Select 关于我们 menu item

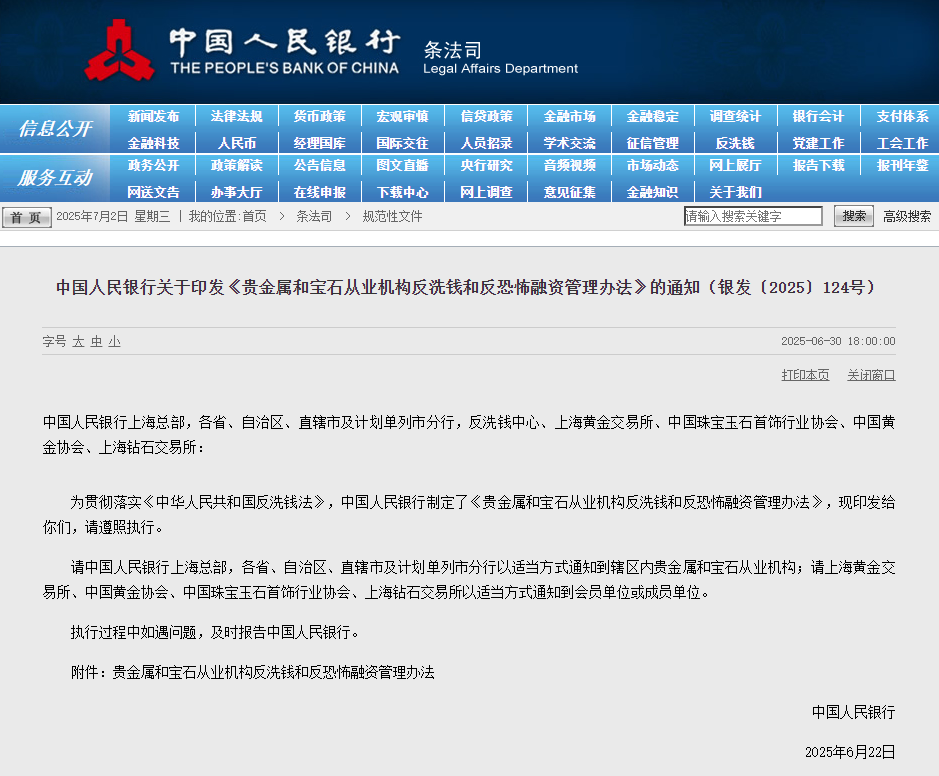click(735, 192)
